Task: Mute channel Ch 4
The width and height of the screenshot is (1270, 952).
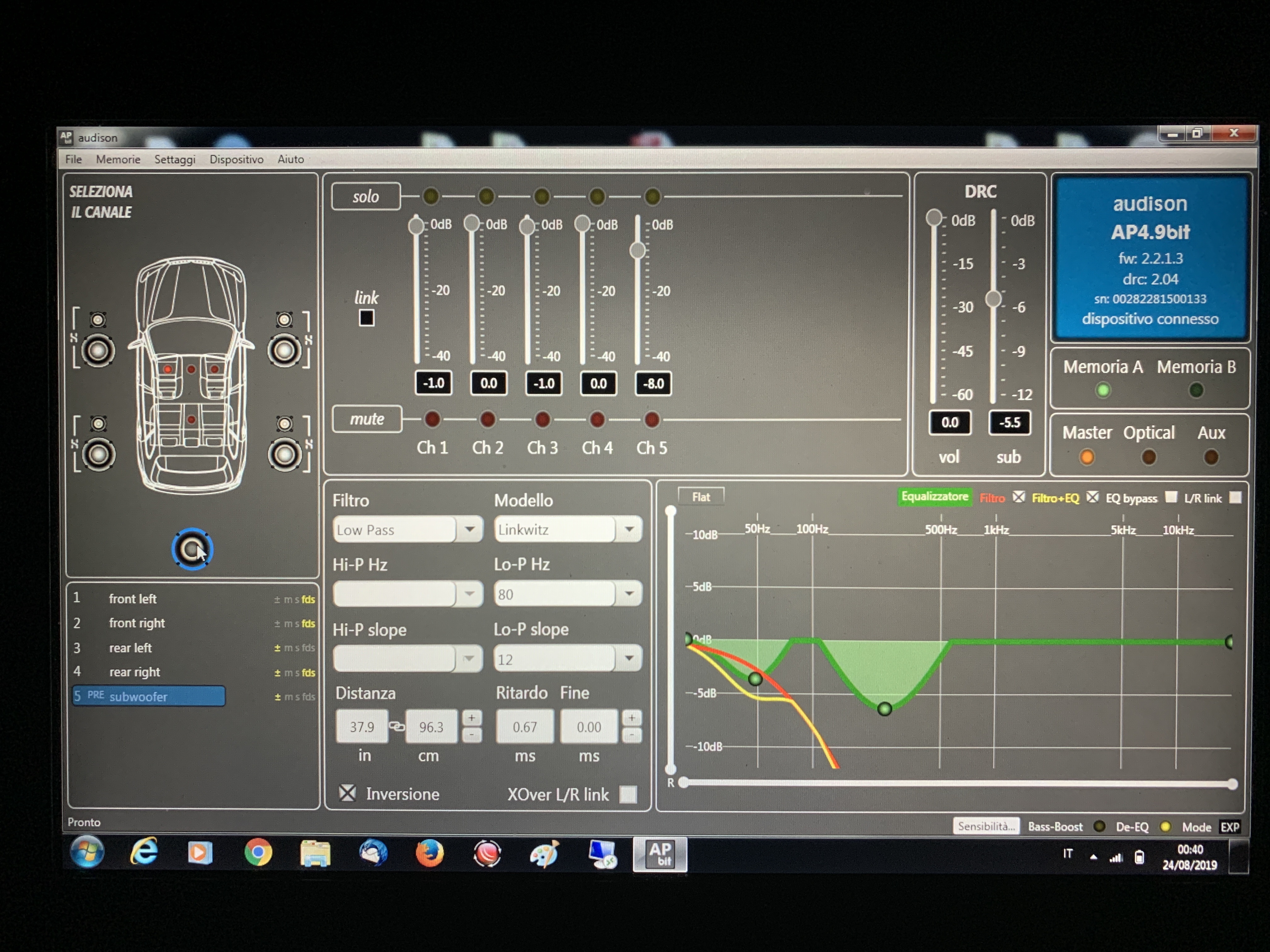Action: [x=597, y=420]
